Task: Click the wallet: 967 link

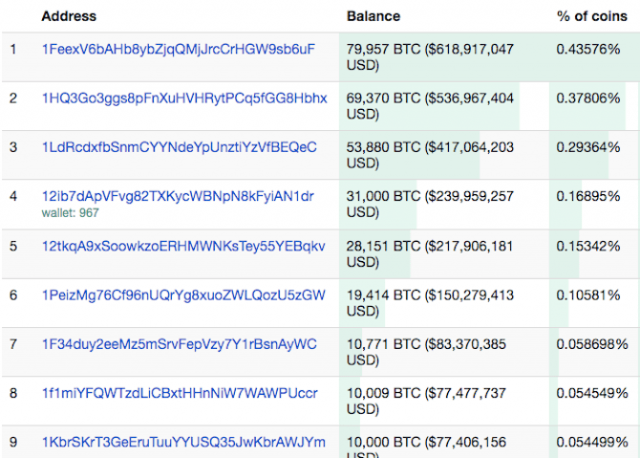Action: point(70,213)
